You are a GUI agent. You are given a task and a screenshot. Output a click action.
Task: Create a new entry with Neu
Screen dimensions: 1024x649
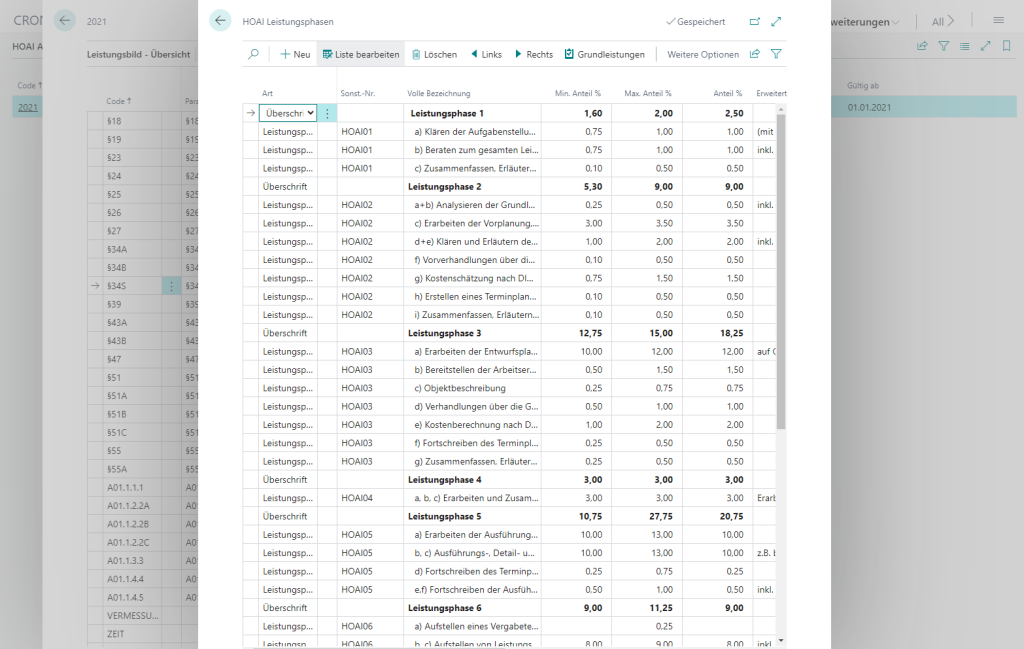(x=295, y=54)
